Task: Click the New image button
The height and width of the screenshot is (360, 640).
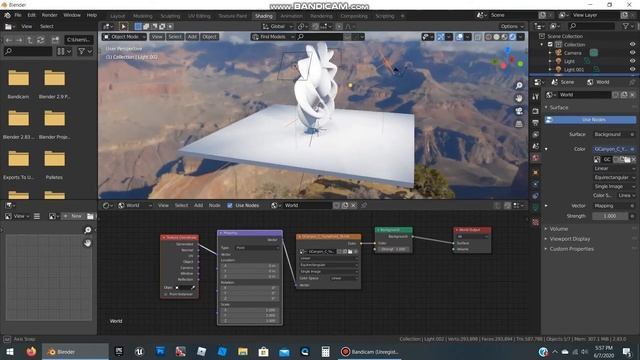Action: click(73, 216)
